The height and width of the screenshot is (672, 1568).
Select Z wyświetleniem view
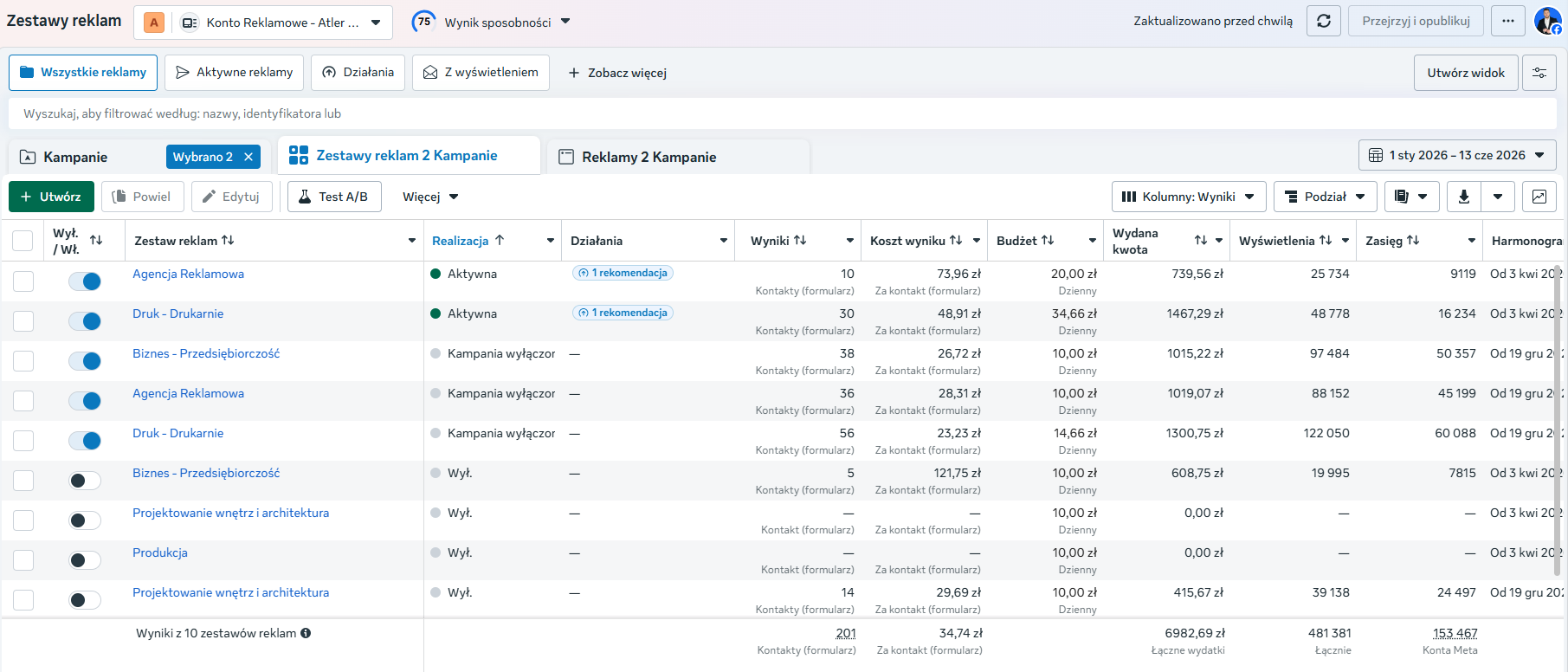[481, 73]
